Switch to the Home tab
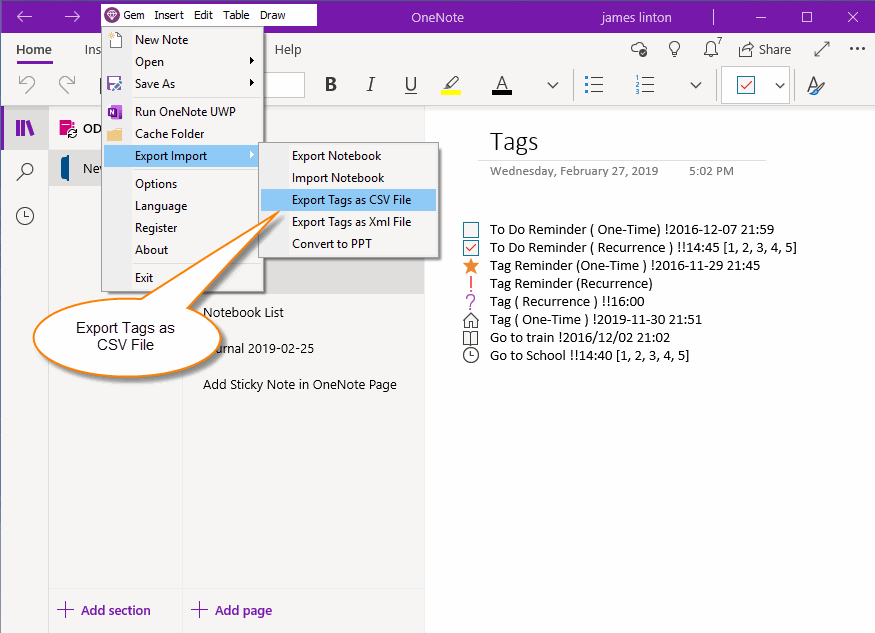The width and height of the screenshot is (875, 633). coord(34,50)
